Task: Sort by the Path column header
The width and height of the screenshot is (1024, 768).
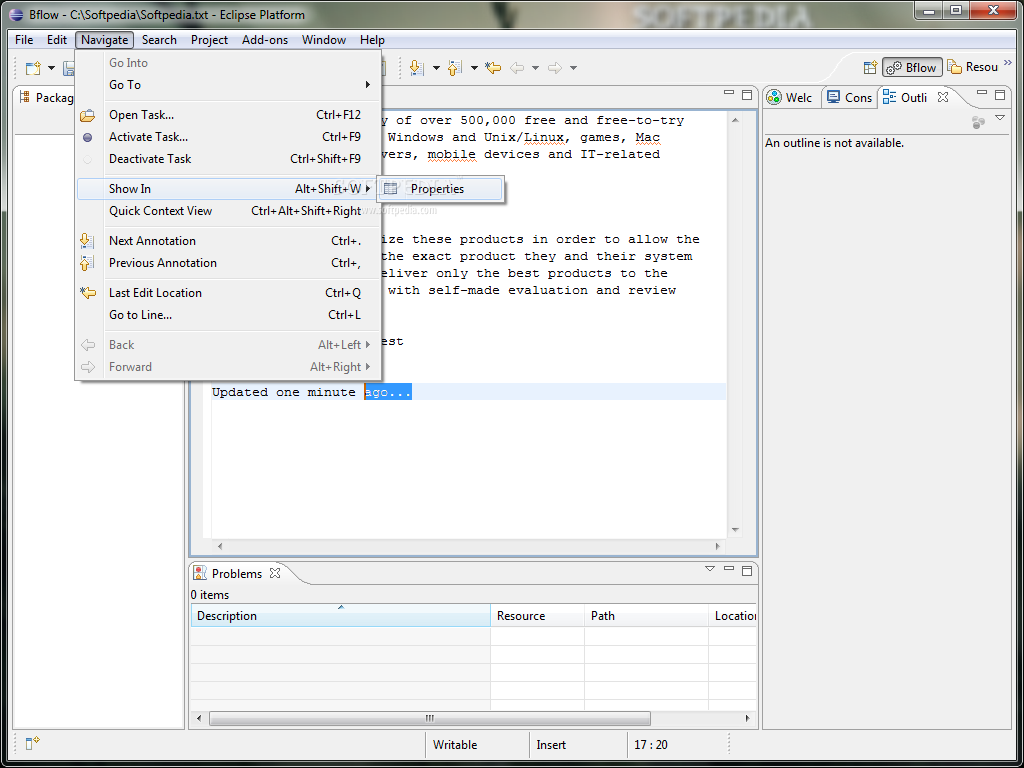Action: tap(646, 615)
